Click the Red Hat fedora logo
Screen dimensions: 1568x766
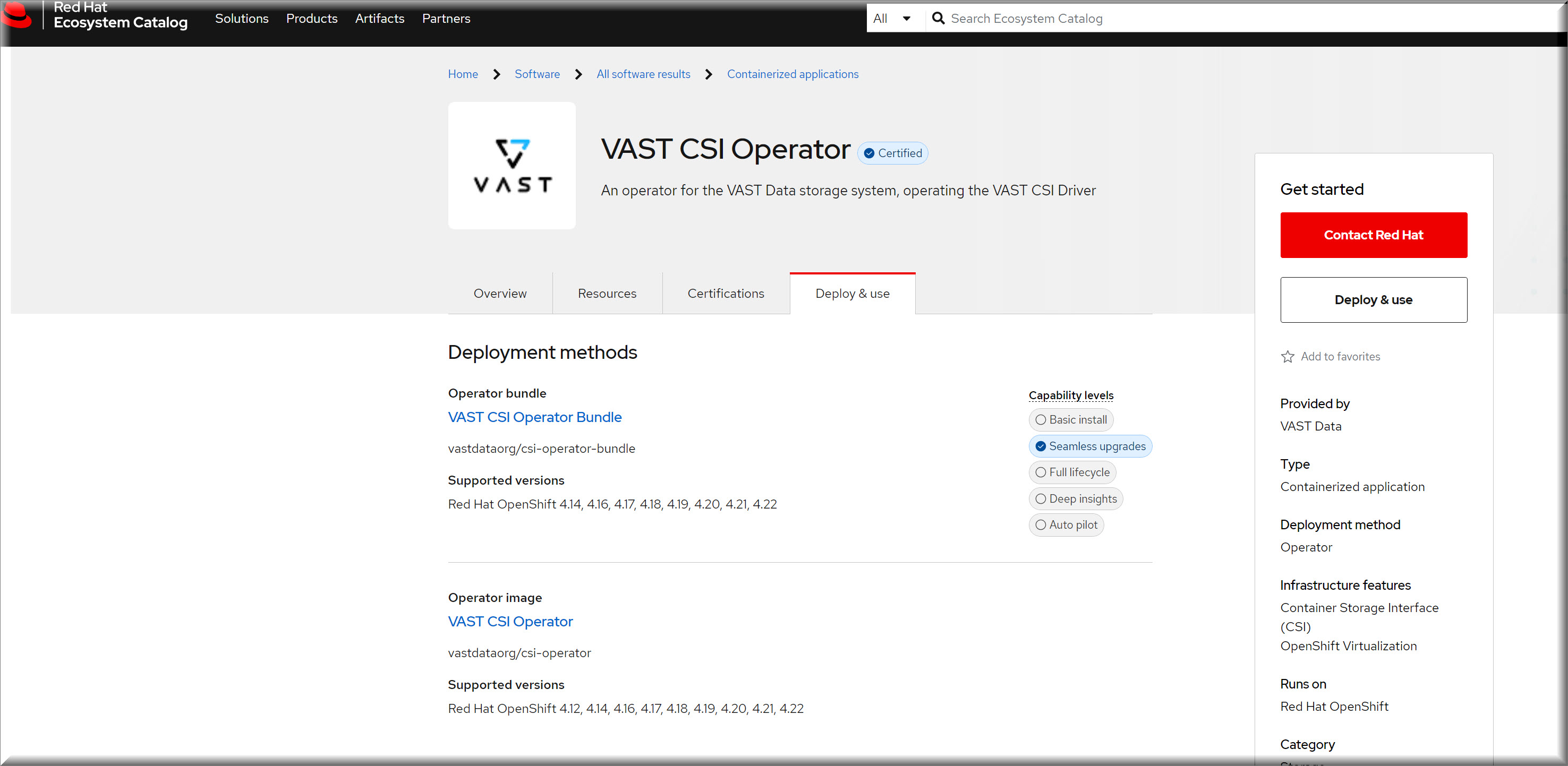pyautogui.click(x=16, y=15)
